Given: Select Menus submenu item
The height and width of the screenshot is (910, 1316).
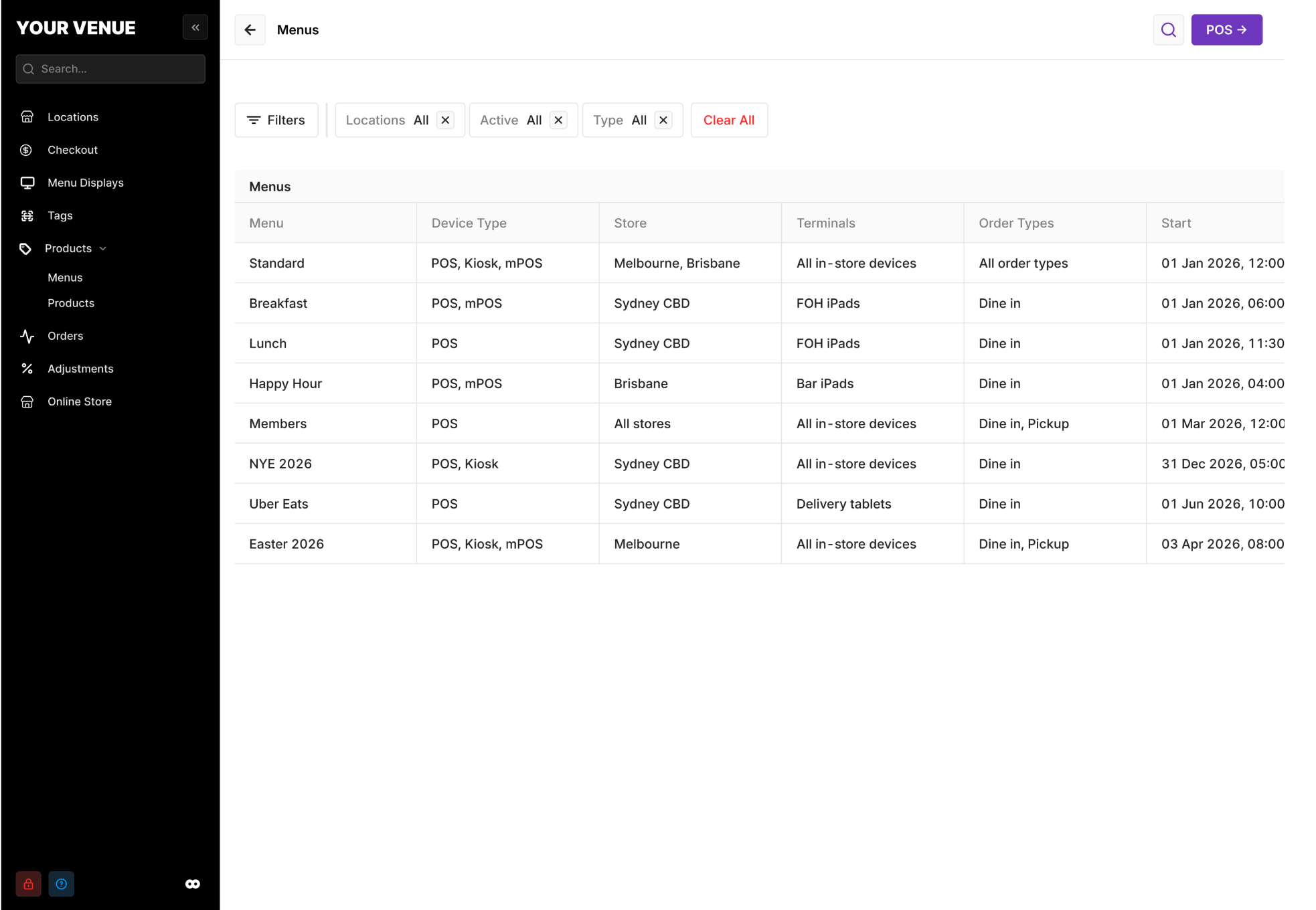Looking at the screenshot, I should click(x=65, y=277).
